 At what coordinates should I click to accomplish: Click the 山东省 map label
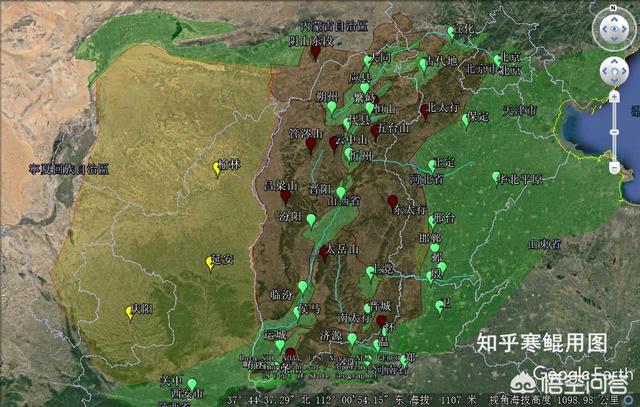pyautogui.click(x=545, y=245)
